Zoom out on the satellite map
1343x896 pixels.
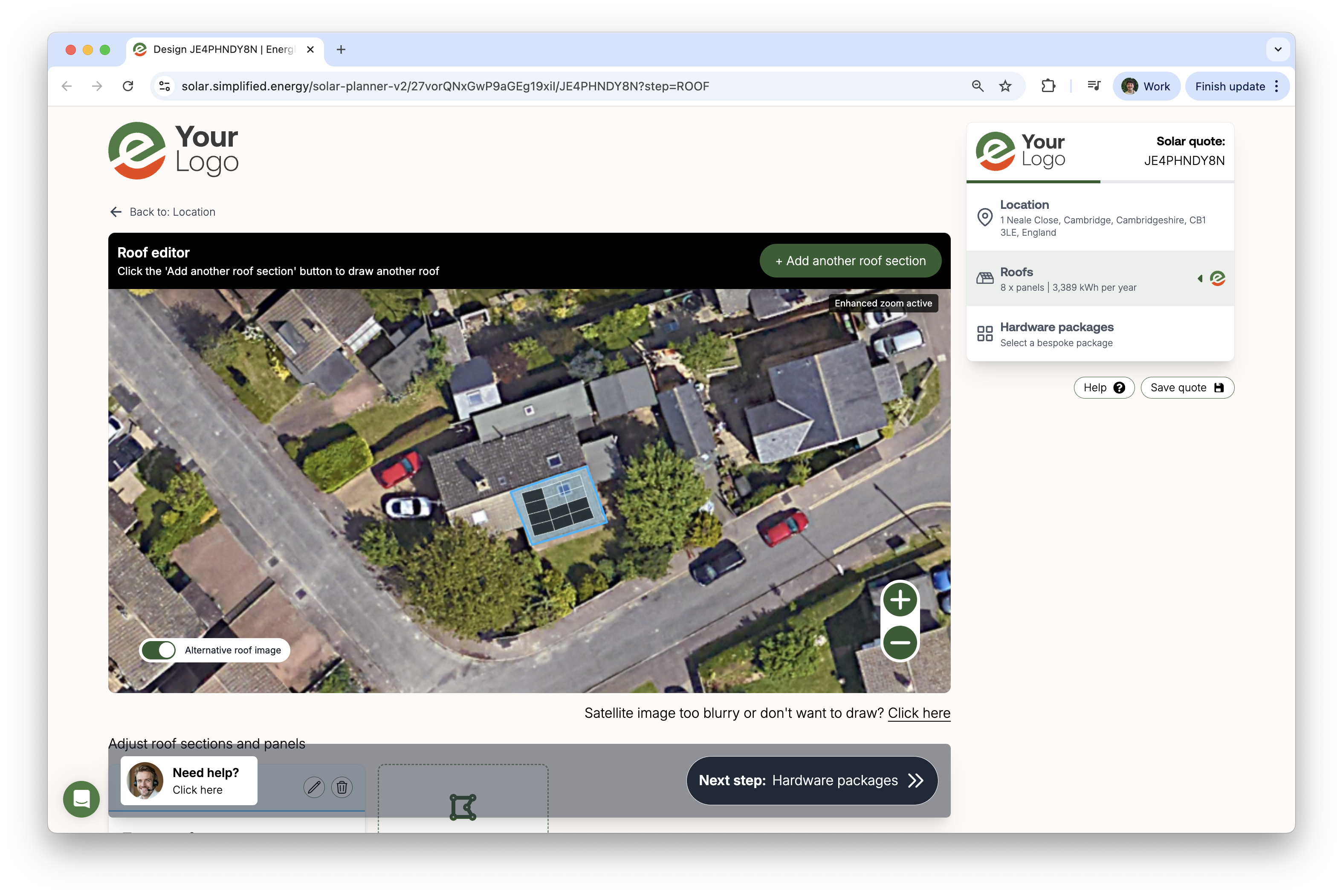pos(900,642)
